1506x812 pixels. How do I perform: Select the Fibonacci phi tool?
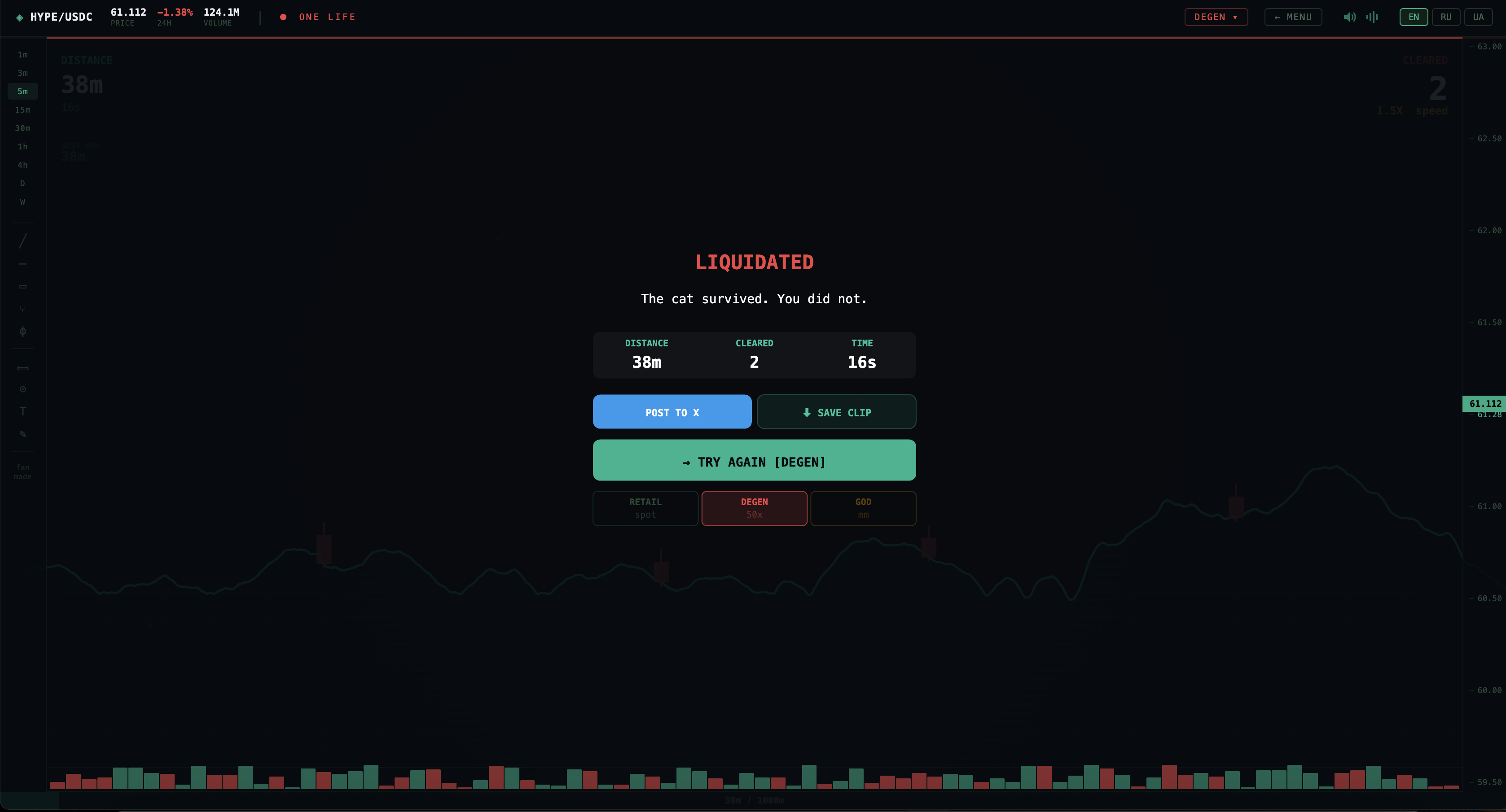tap(23, 331)
